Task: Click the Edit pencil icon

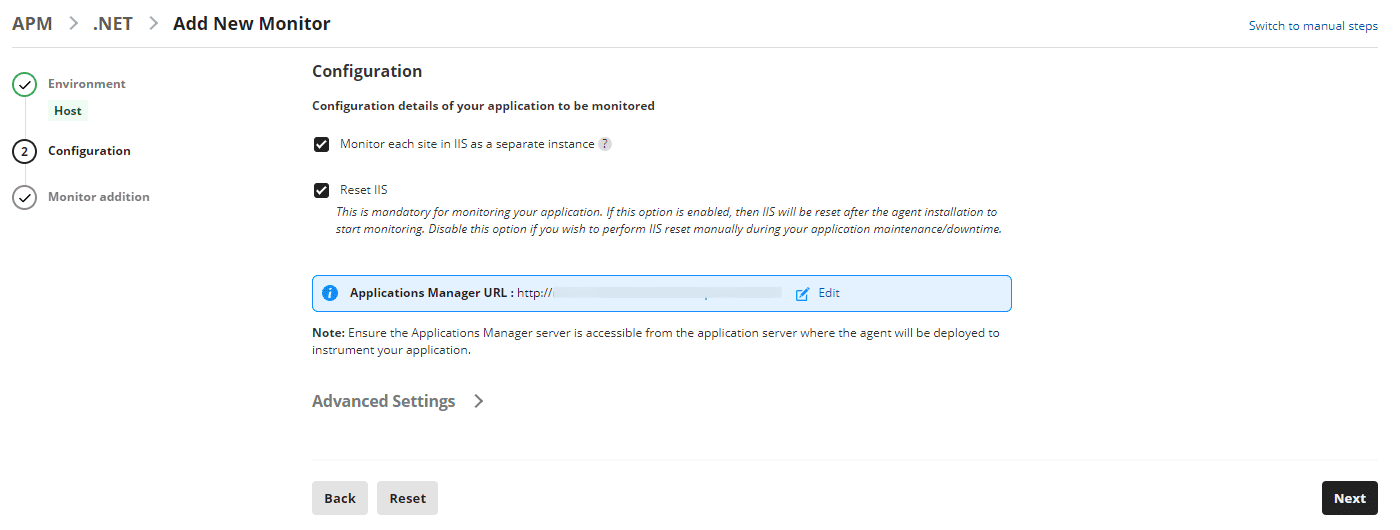Action: click(802, 294)
